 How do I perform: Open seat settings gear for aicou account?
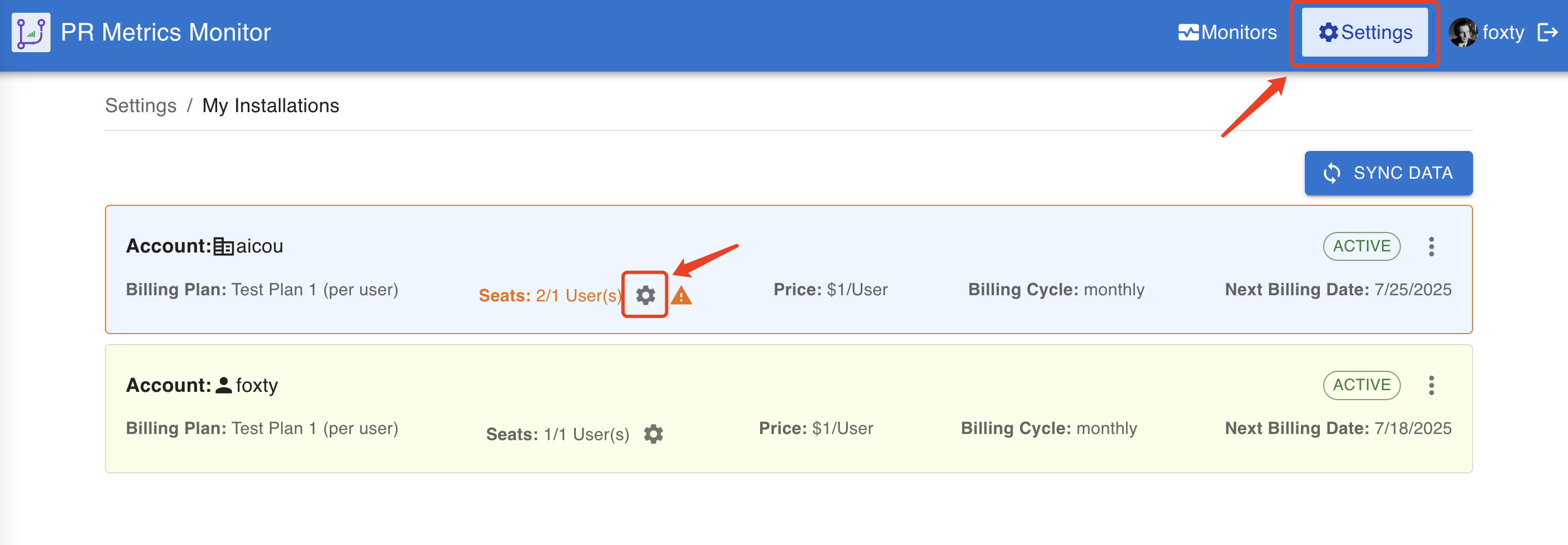(x=645, y=295)
